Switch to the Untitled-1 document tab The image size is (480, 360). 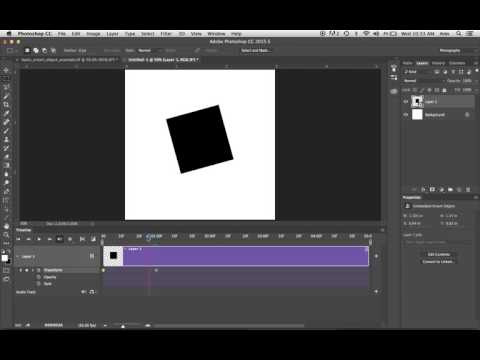tap(163, 60)
